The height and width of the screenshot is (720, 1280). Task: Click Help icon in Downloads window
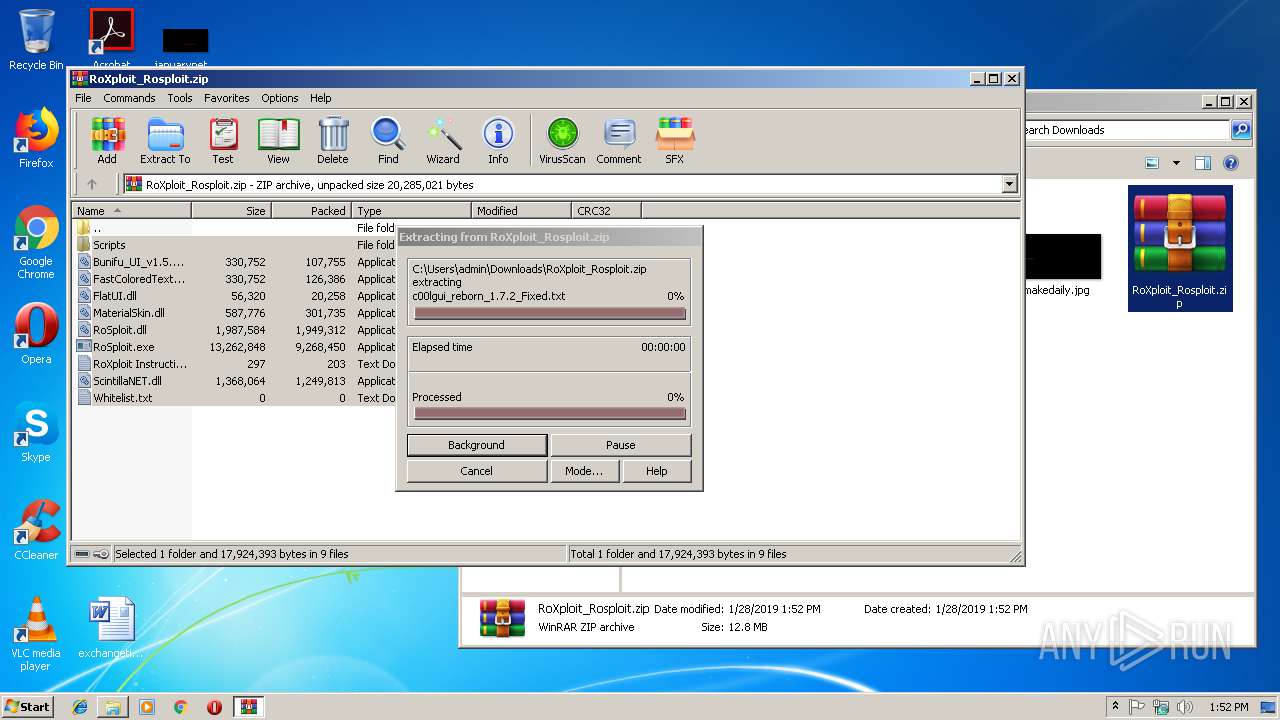pyautogui.click(x=1231, y=163)
